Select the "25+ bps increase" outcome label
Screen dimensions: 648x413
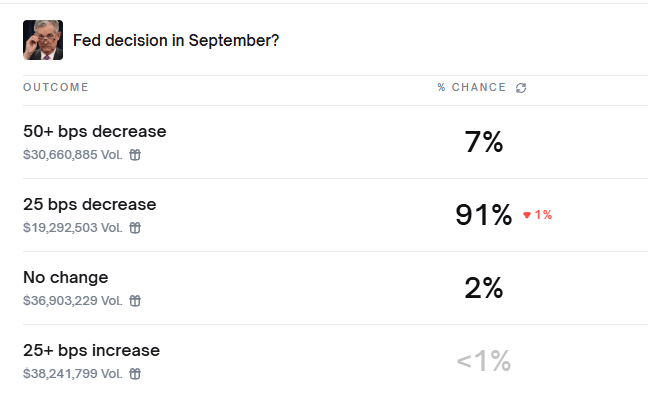click(x=92, y=350)
